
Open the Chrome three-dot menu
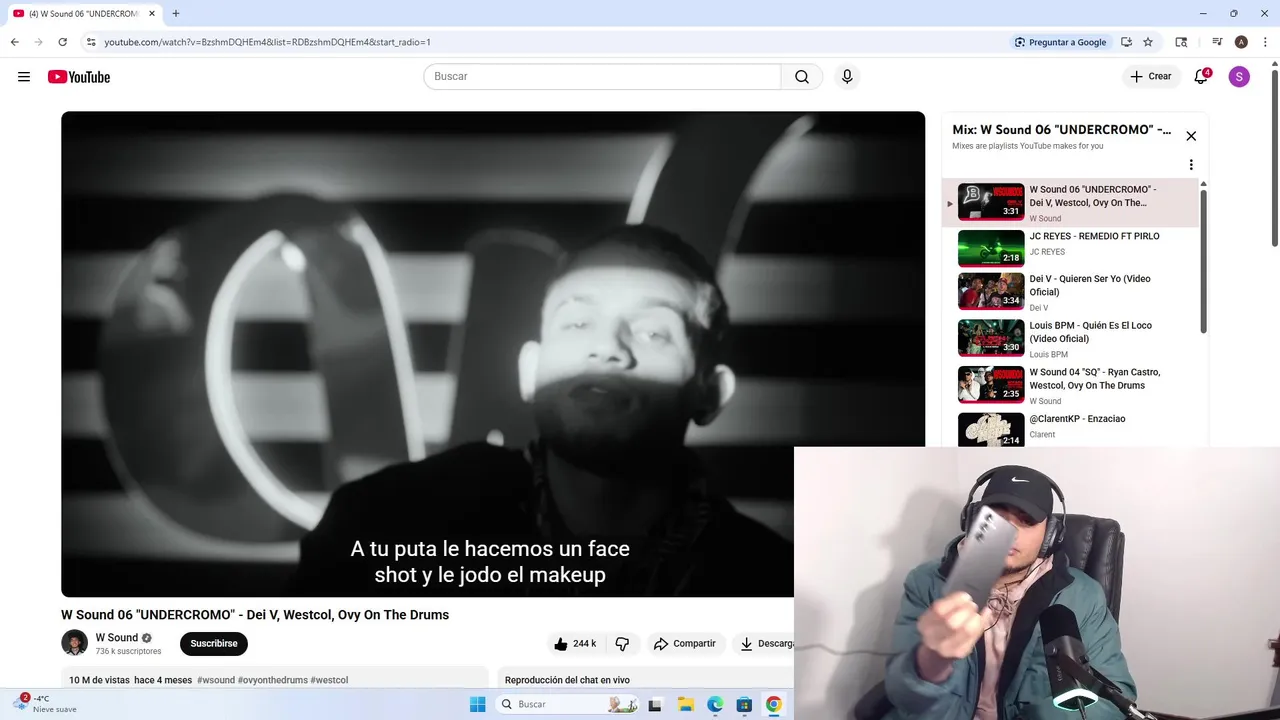[x=1264, y=42]
